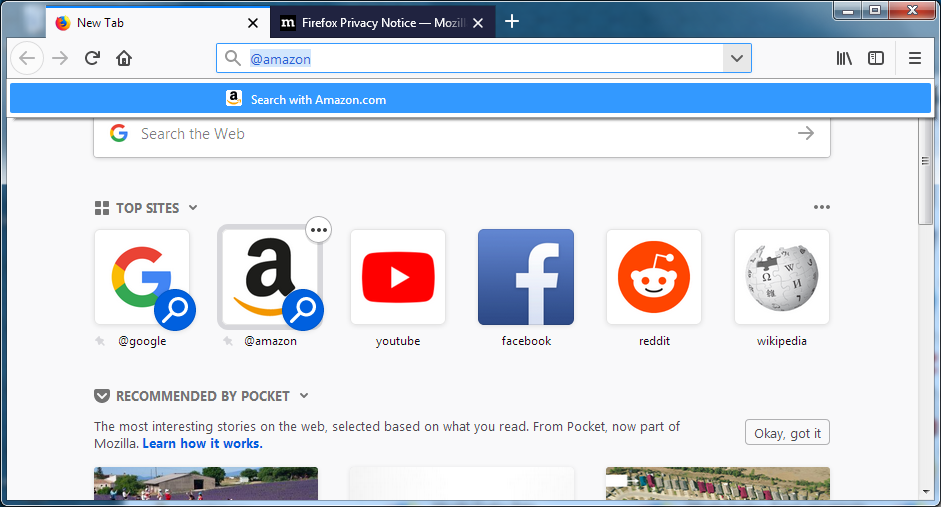Open the Learn how it works link
The image size is (941, 507).
pyautogui.click(x=202, y=443)
